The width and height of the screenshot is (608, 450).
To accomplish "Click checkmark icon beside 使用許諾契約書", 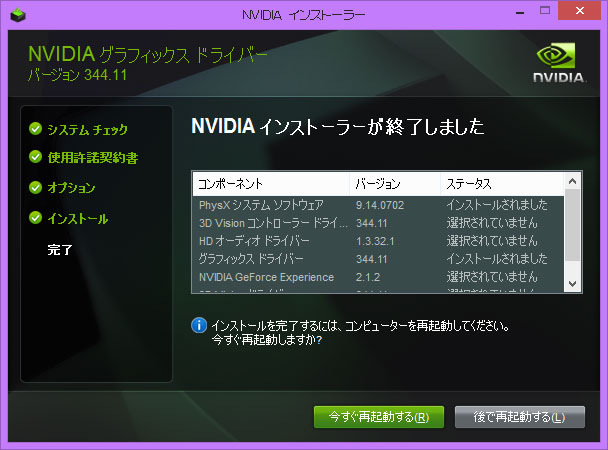I will [35, 157].
